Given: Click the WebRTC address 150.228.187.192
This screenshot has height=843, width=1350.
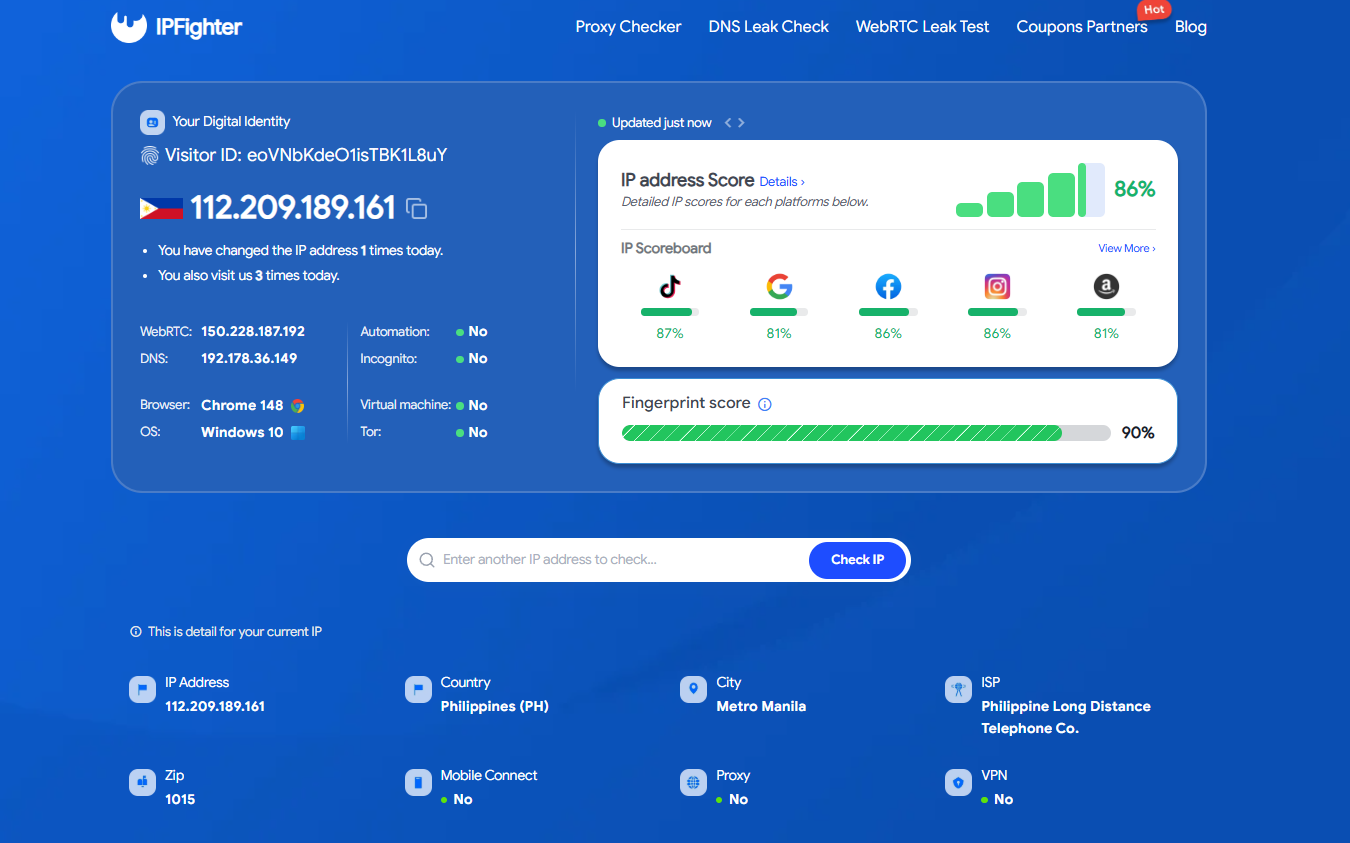Looking at the screenshot, I should (x=253, y=331).
